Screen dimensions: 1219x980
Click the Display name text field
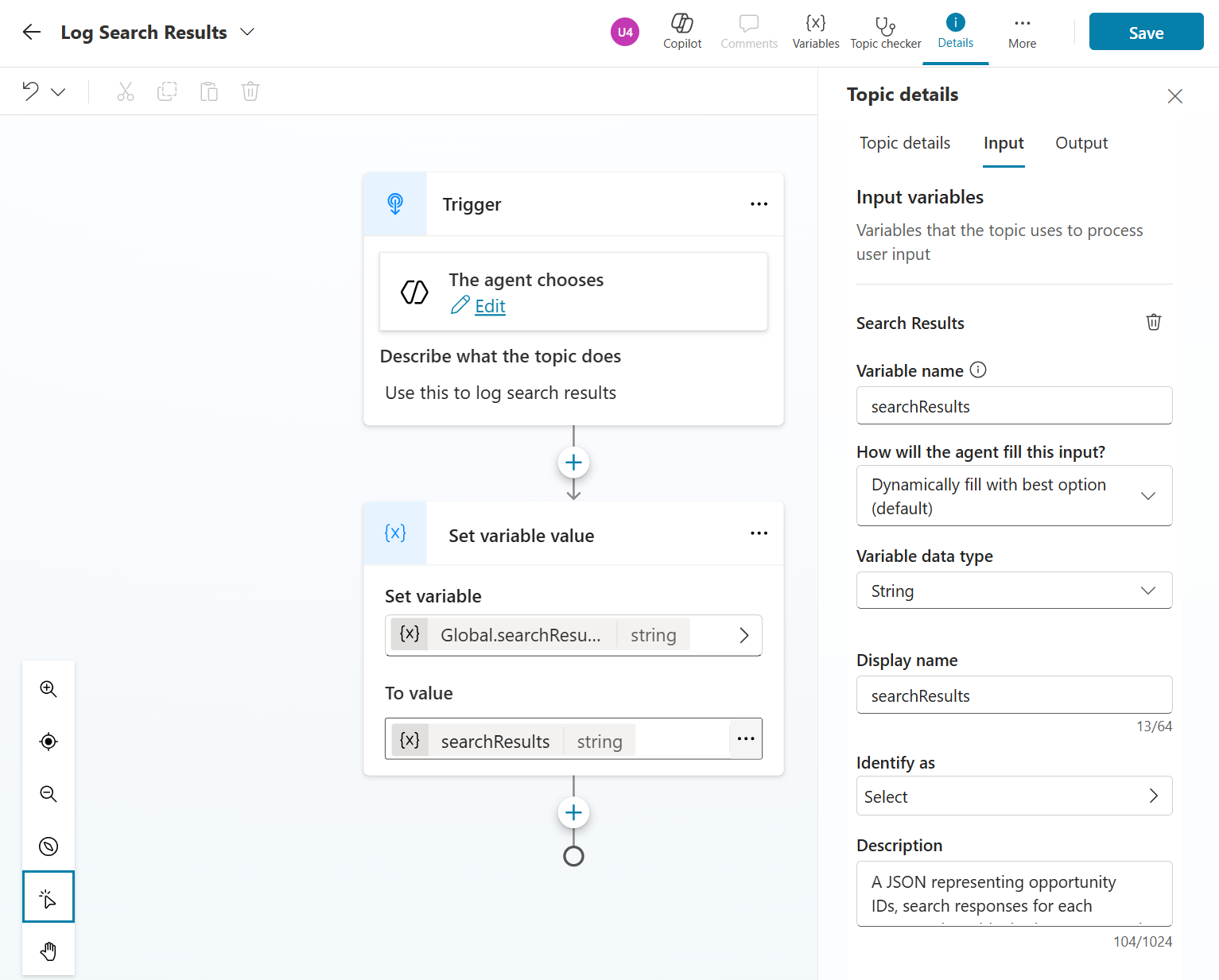pos(1014,695)
